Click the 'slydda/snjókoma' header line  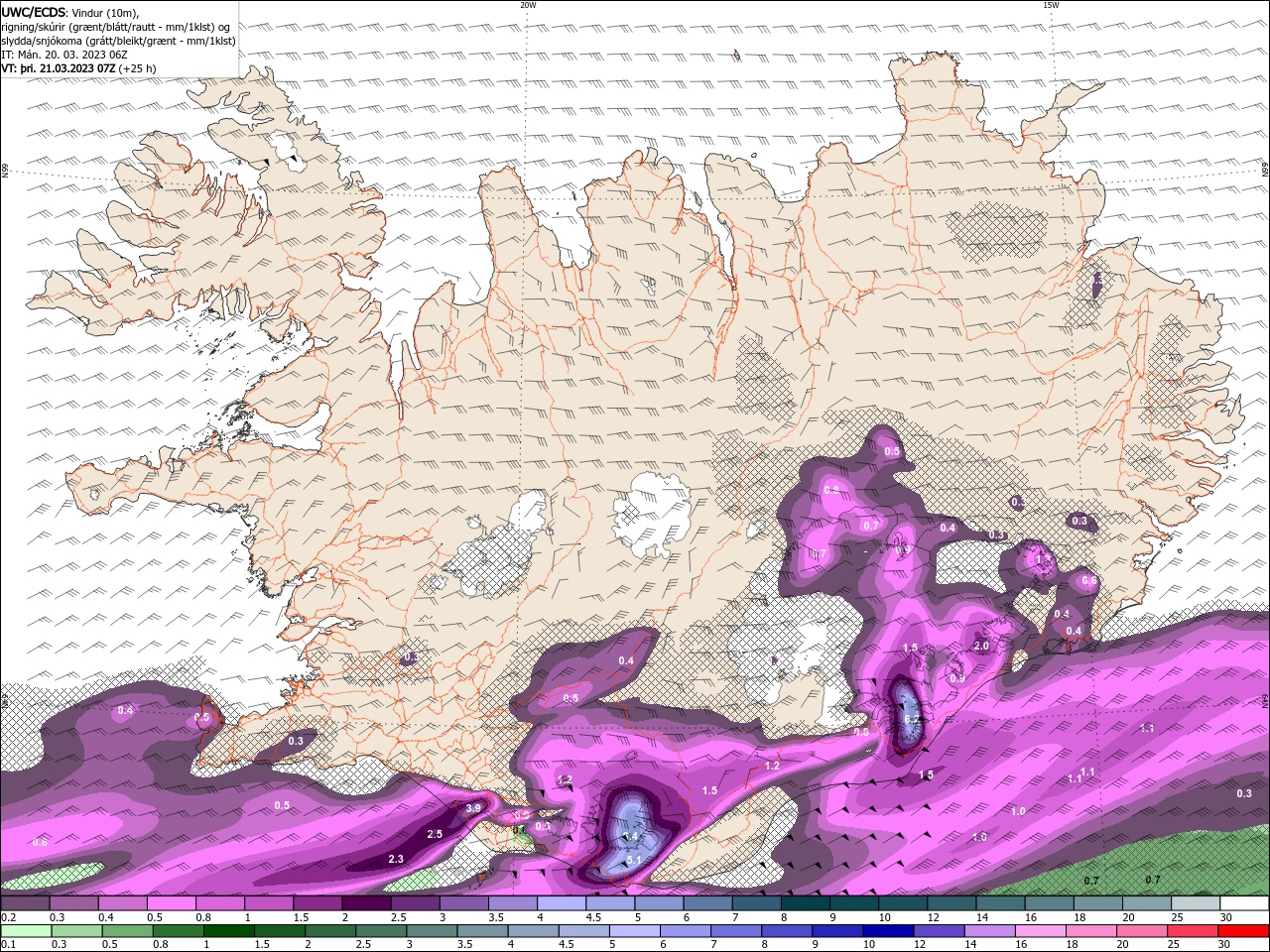[x=118, y=40]
